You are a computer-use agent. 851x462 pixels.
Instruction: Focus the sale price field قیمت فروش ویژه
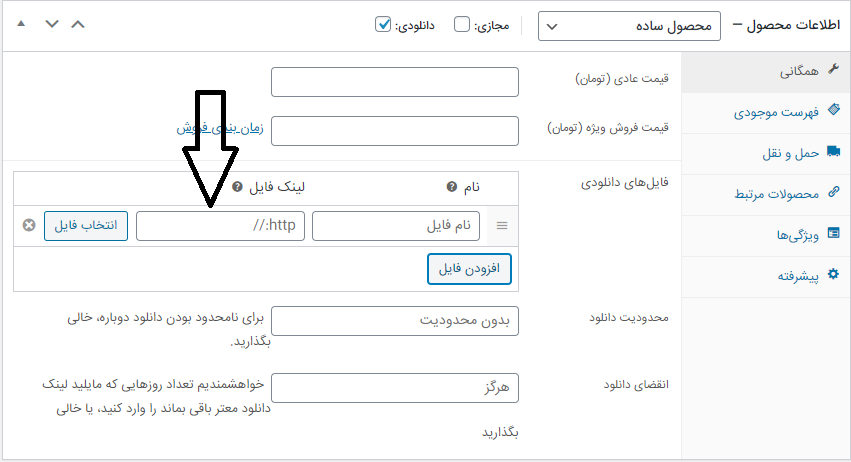tap(395, 131)
